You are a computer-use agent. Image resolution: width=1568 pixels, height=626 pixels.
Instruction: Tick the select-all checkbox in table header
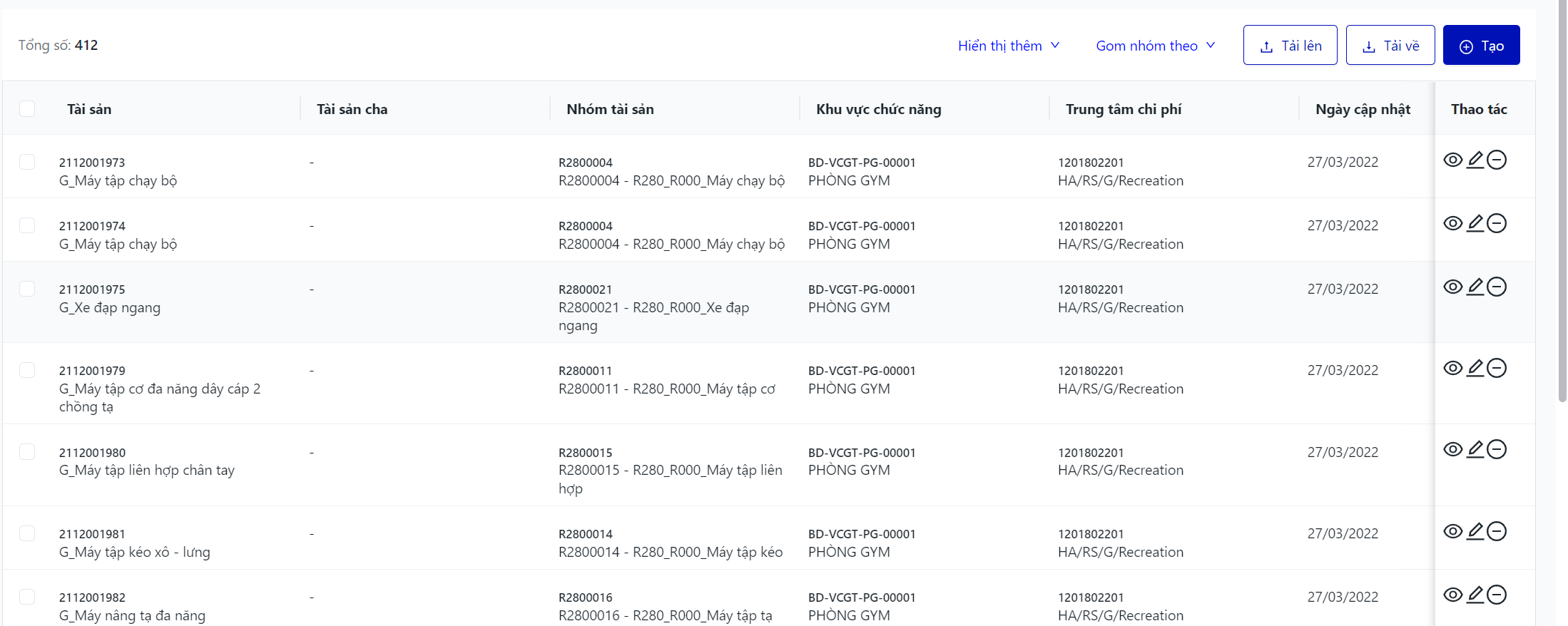point(27,109)
